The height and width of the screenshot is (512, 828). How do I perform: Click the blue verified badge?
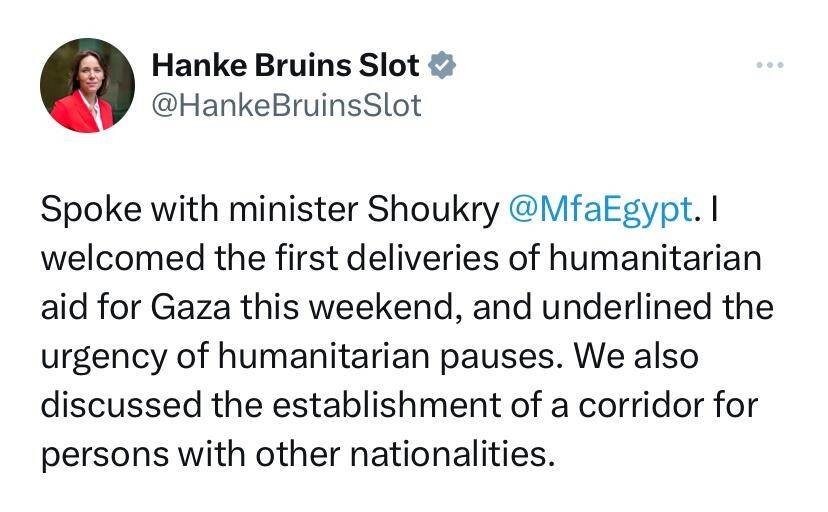coord(444,66)
